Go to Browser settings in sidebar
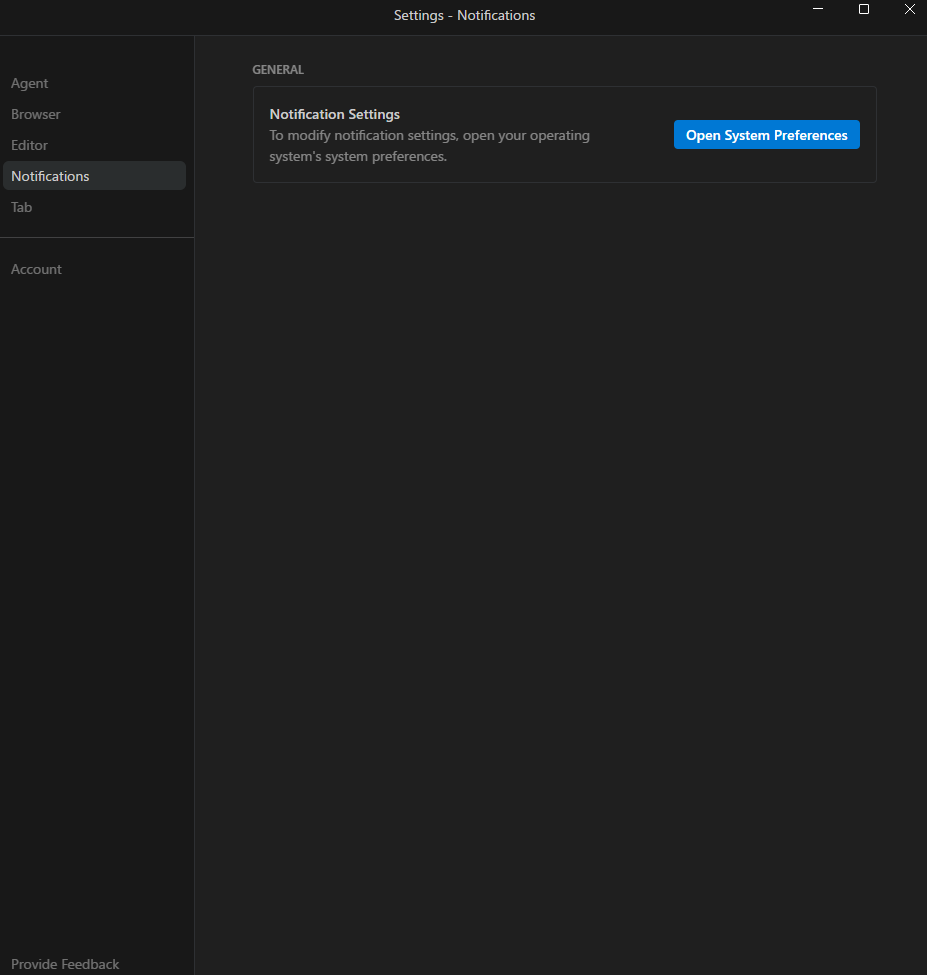Image resolution: width=927 pixels, height=975 pixels. point(36,114)
